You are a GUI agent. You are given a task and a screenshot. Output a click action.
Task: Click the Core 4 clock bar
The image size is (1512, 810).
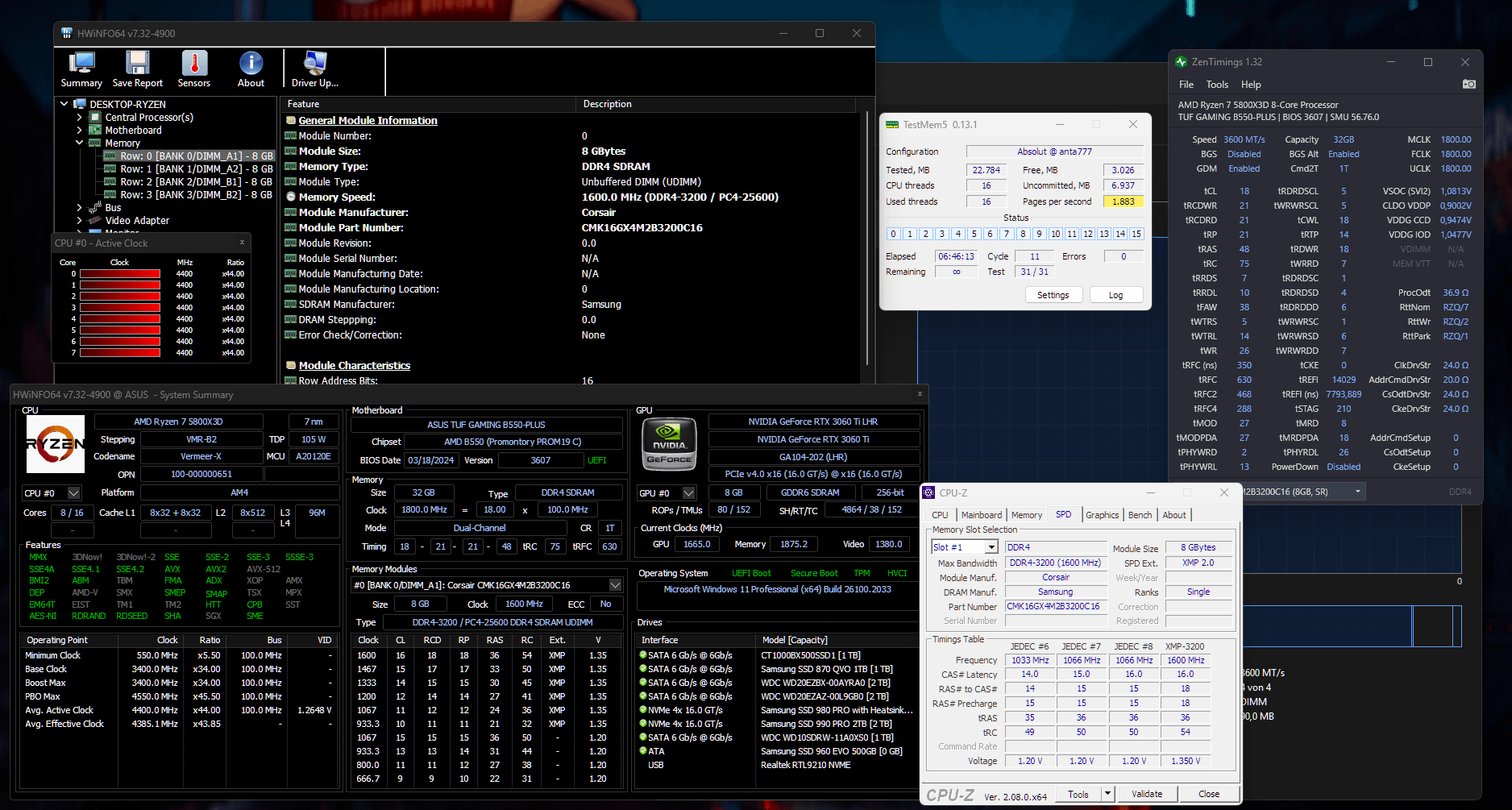click(x=120, y=319)
